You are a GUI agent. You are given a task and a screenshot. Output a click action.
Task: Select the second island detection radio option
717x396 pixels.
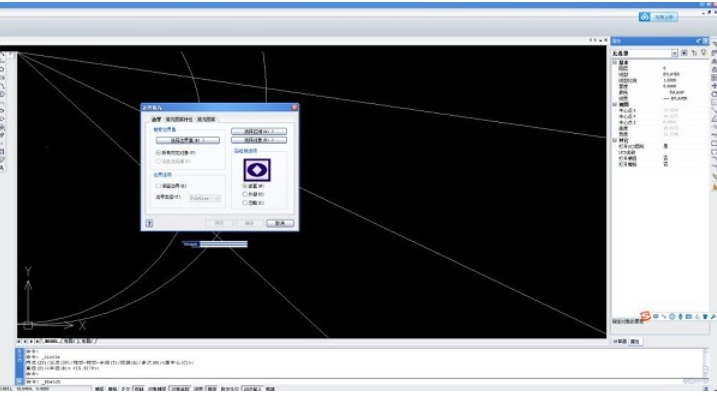[245, 194]
